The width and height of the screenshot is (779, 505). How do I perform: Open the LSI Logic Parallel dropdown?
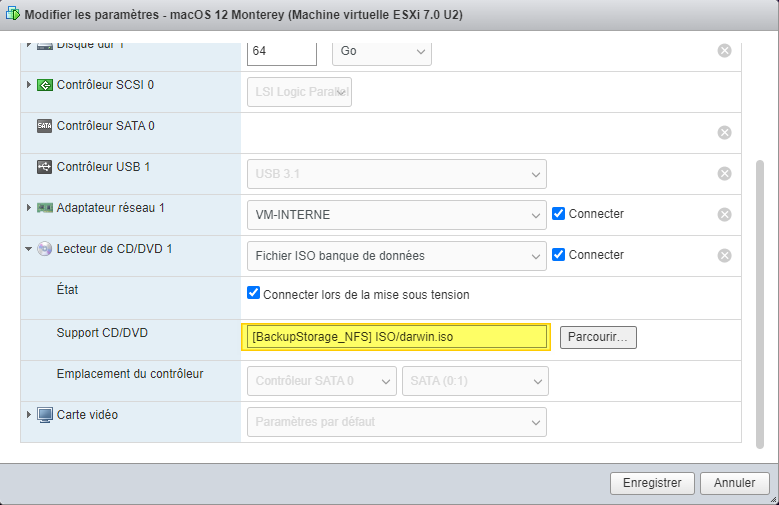coord(300,92)
